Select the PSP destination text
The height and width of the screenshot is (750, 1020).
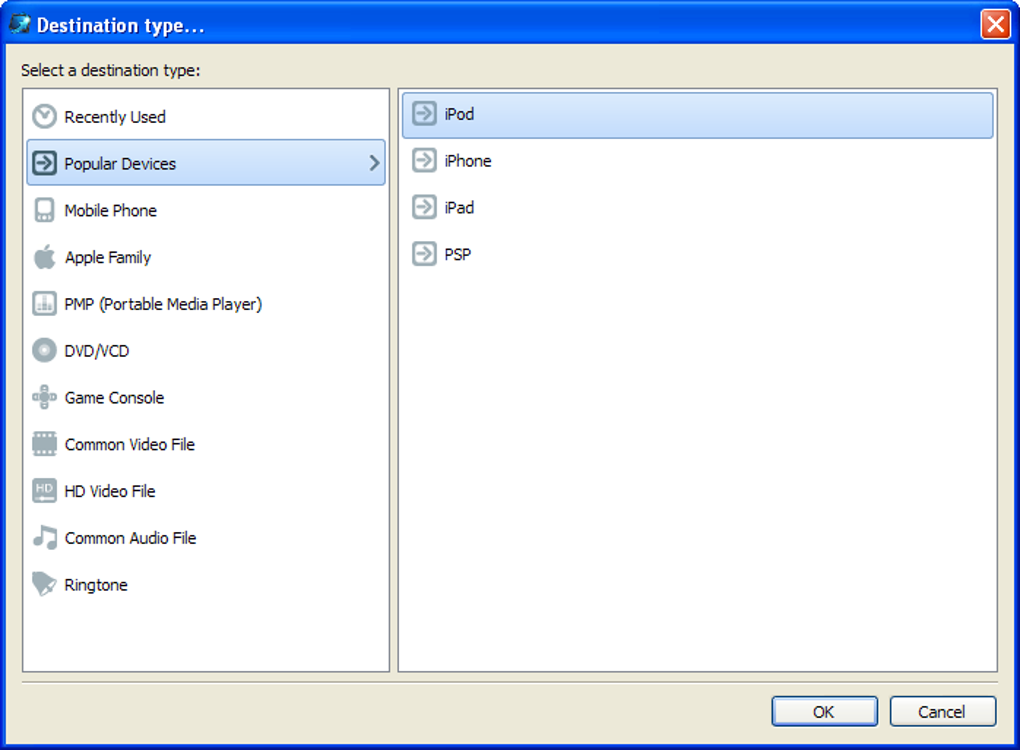457,255
